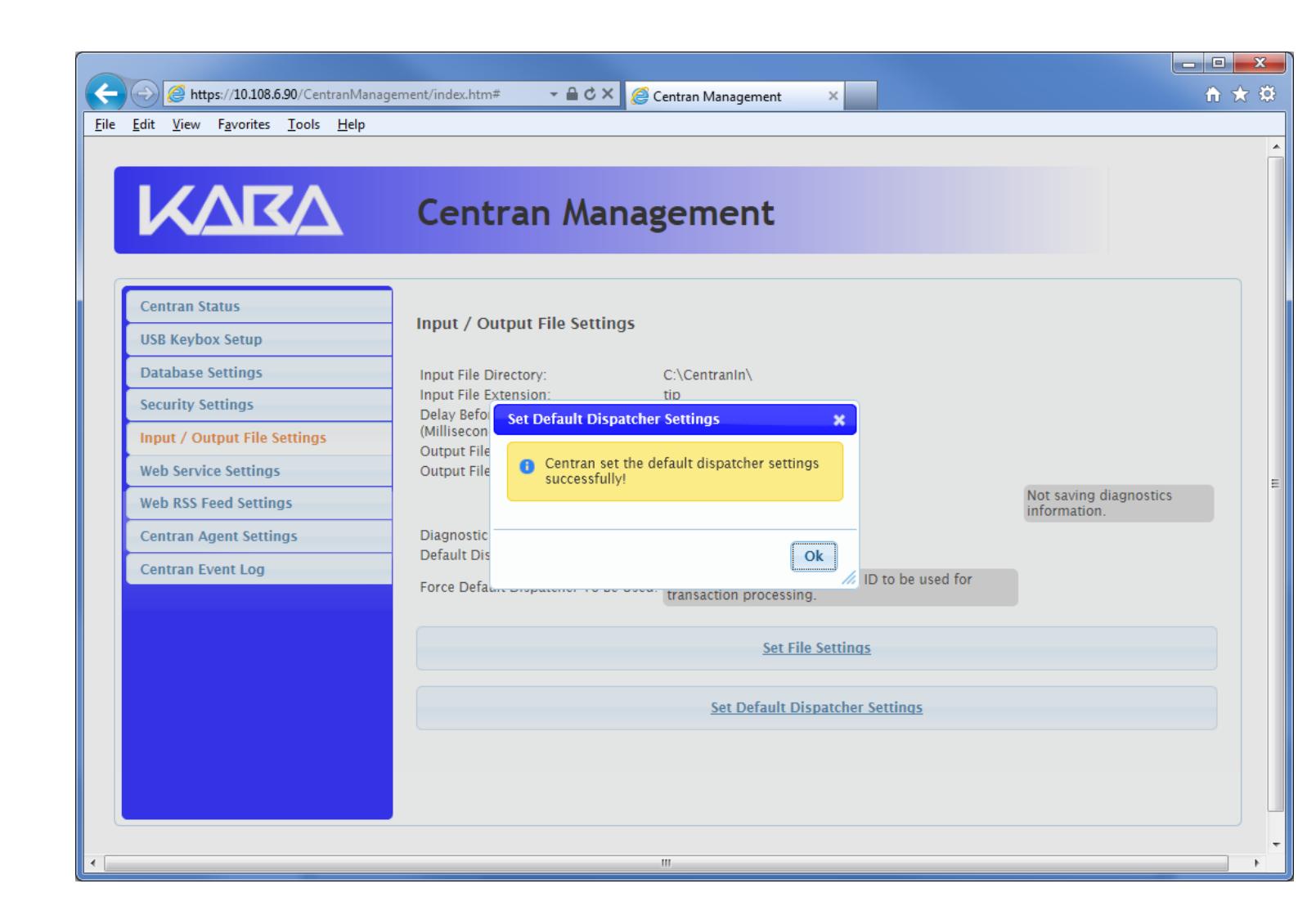Go to Centran Status page
Image resolution: width=1316 pixels, height=924 pixels.
[259, 307]
